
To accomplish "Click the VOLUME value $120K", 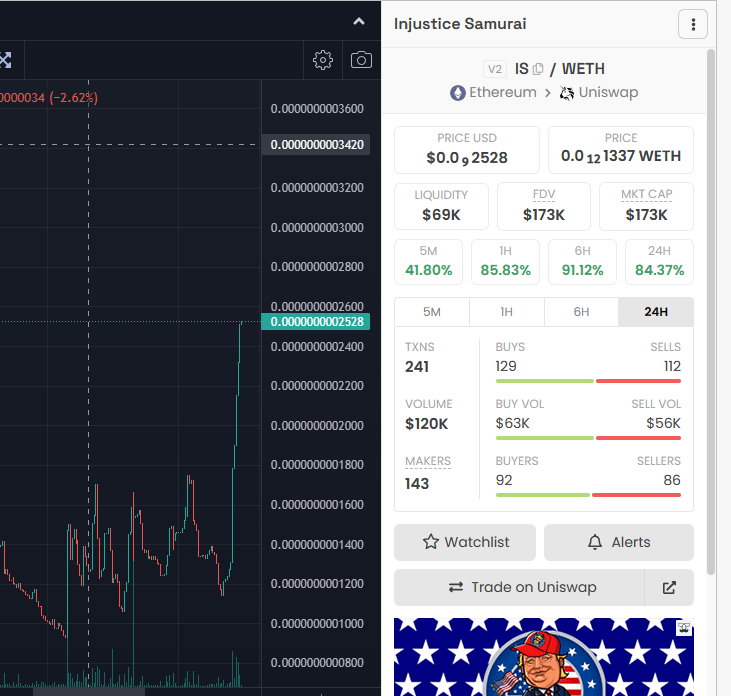I will (426, 424).
